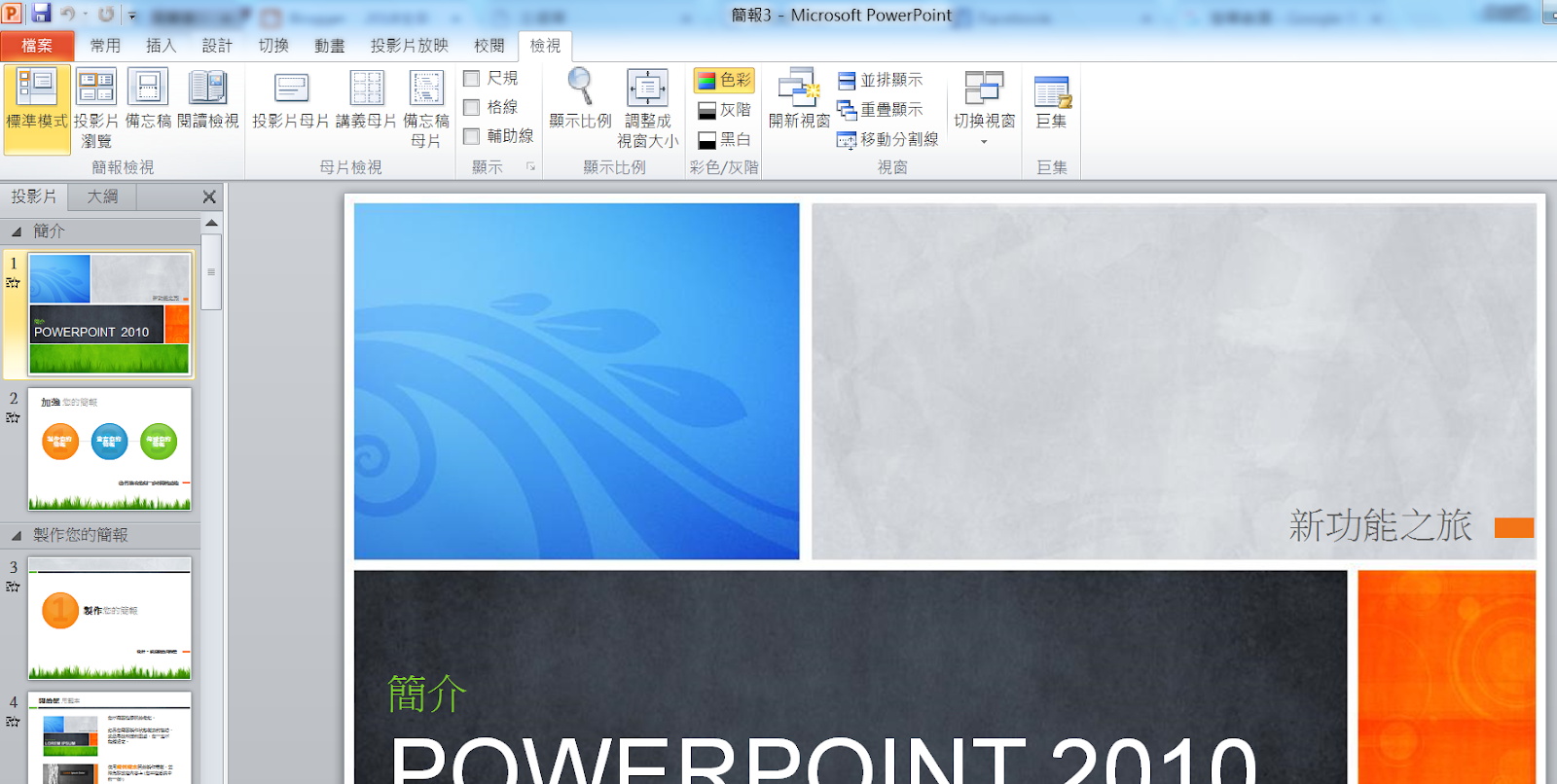The height and width of the screenshot is (784, 1557).
Task: Open the 插入 Insert tab
Action: (x=161, y=46)
